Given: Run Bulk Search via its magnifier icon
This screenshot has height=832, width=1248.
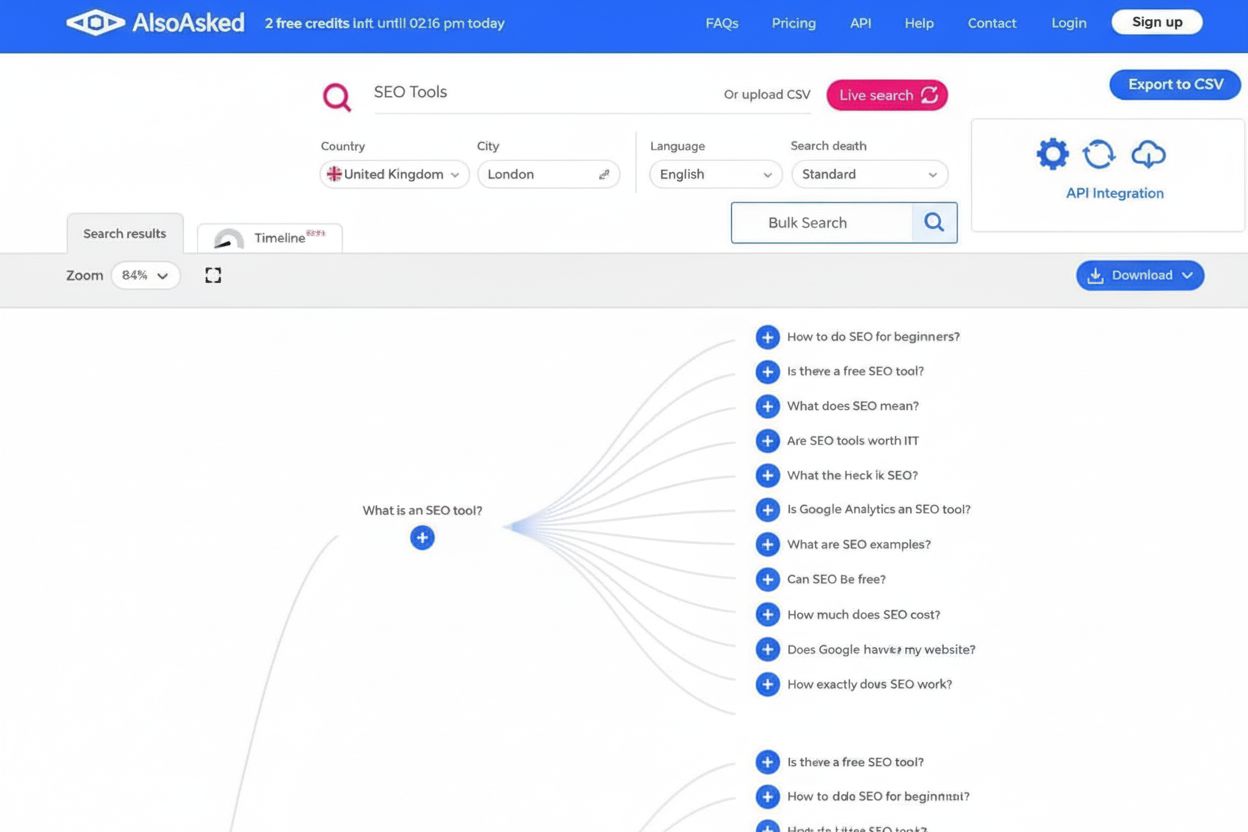Looking at the screenshot, I should tap(933, 222).
